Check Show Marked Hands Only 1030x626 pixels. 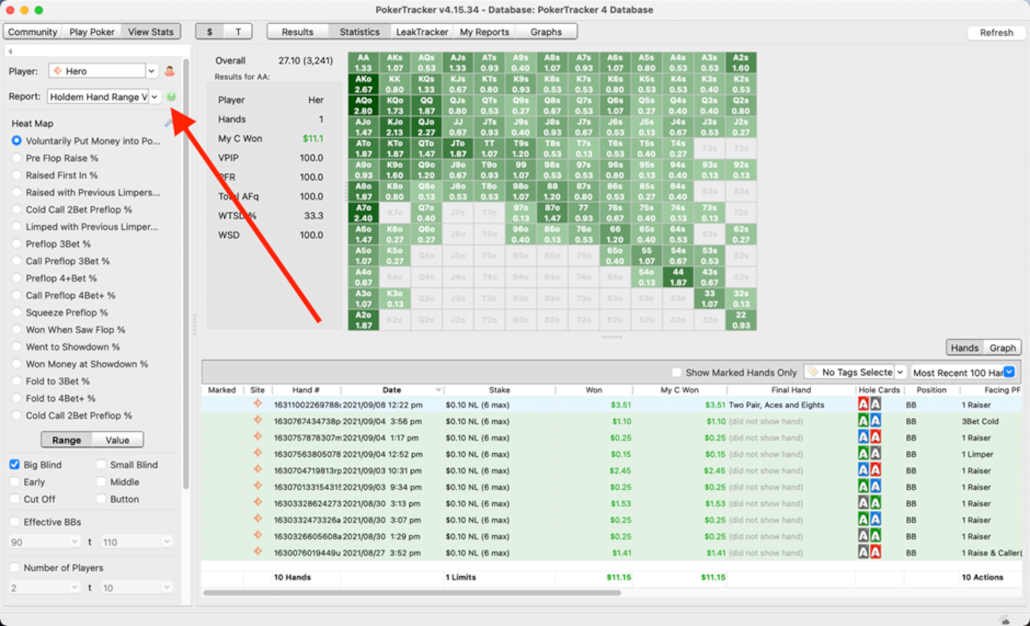(x=677, y=372)
